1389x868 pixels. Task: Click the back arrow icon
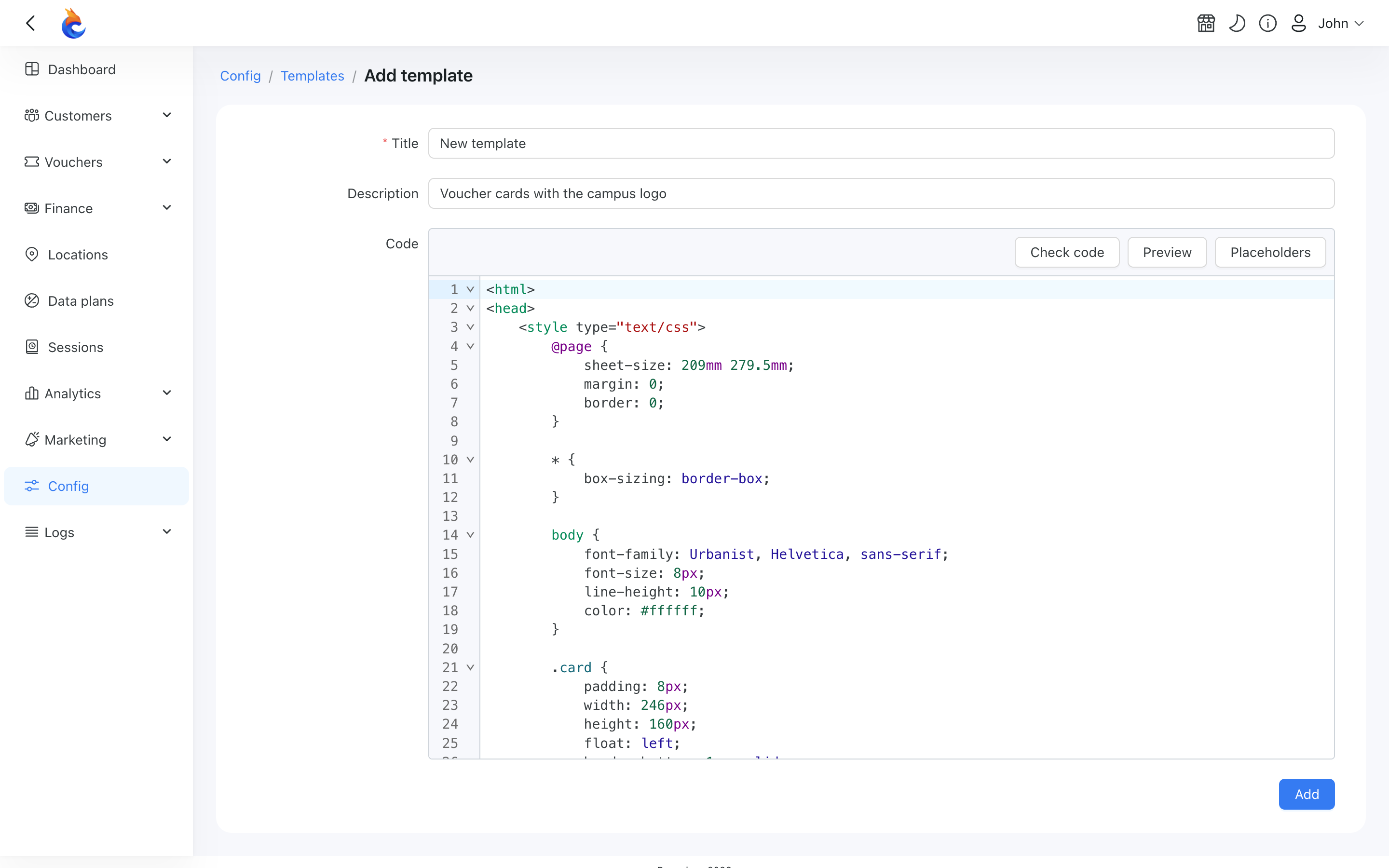pos(31,23)
